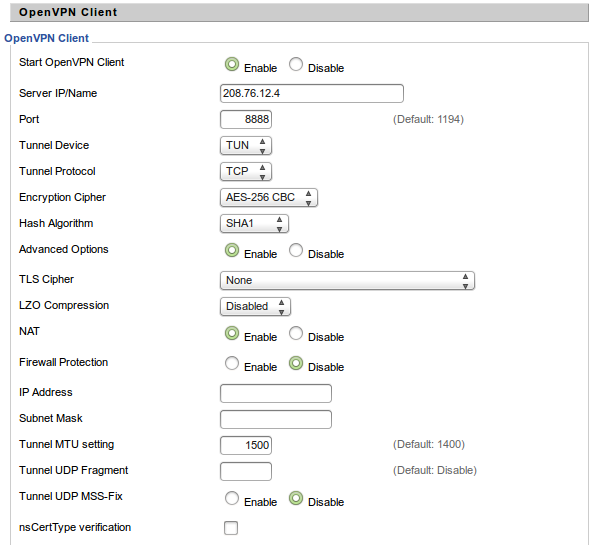
Task: Tick the nsCertType verification checkbox
Action: (231, 528)
